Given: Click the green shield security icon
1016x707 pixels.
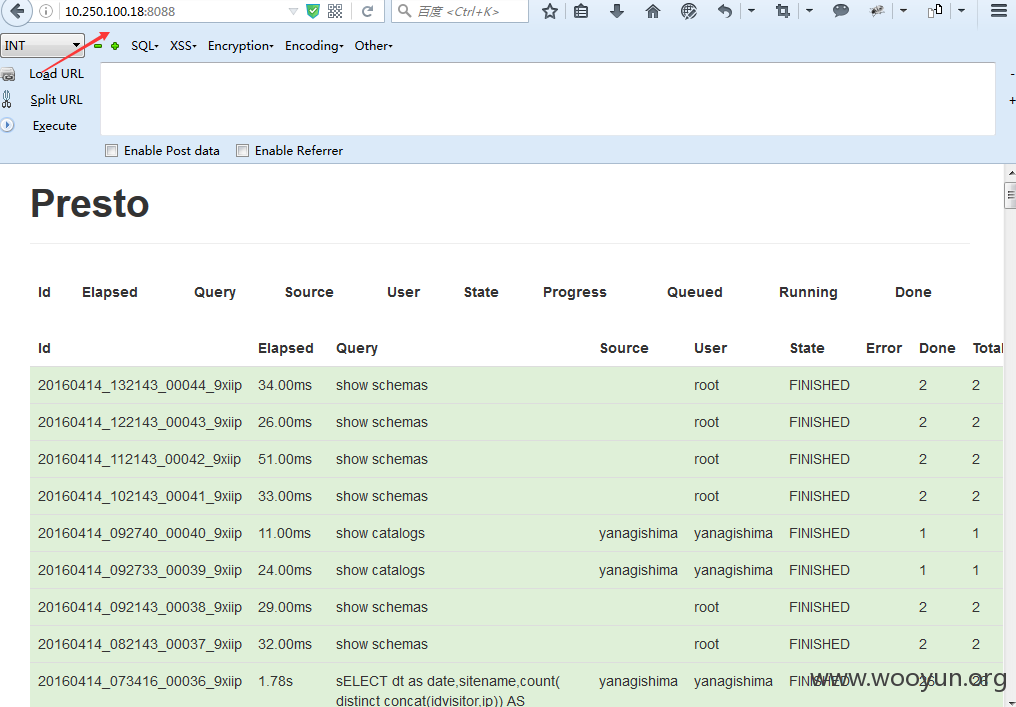Looking at the screenshot, I should (x=312, y=11).
